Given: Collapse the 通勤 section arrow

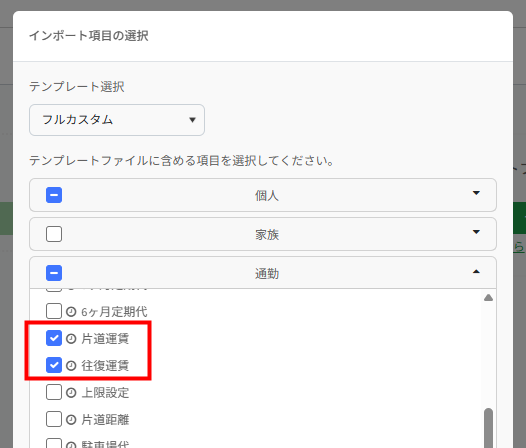Looking at the screenshot, I should [476, 271].
